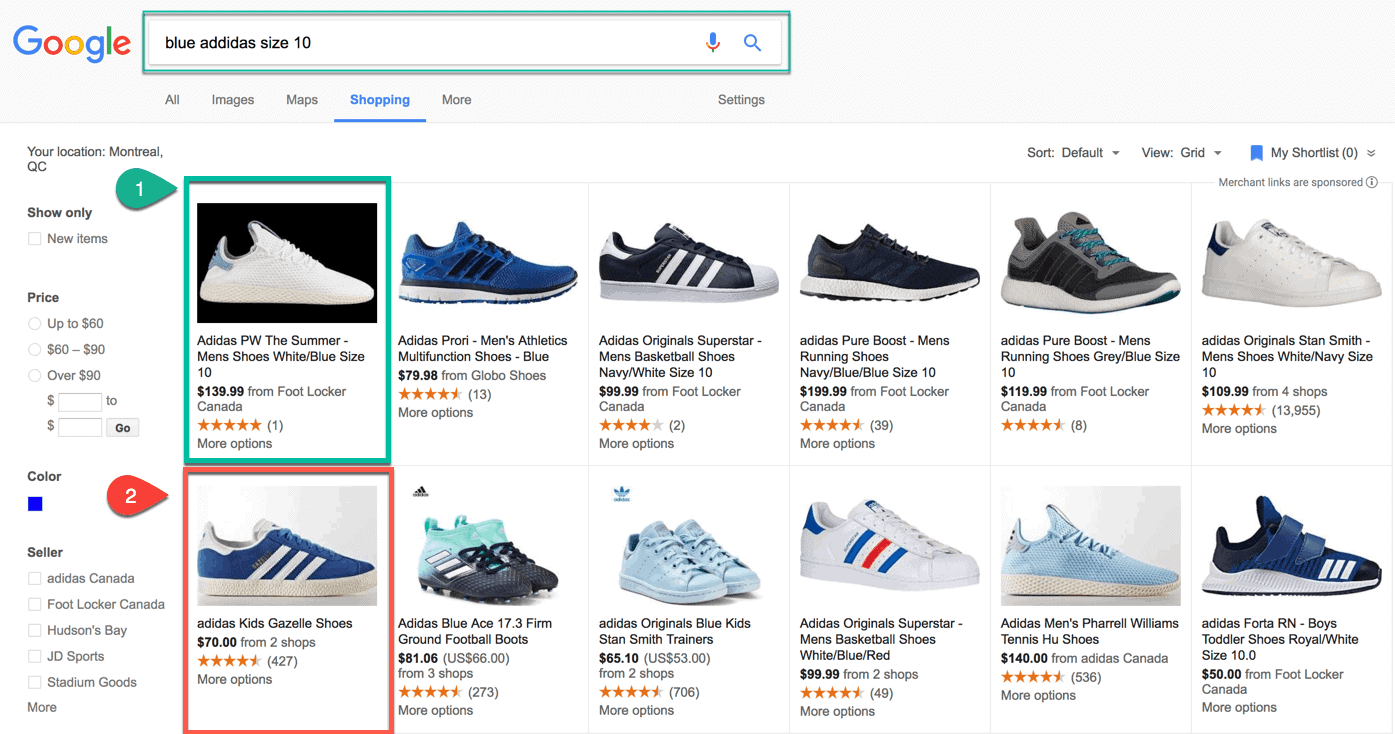Check the Stadium Goods seller checkbox
1395x734 pixels.
[x=35, y=683]
